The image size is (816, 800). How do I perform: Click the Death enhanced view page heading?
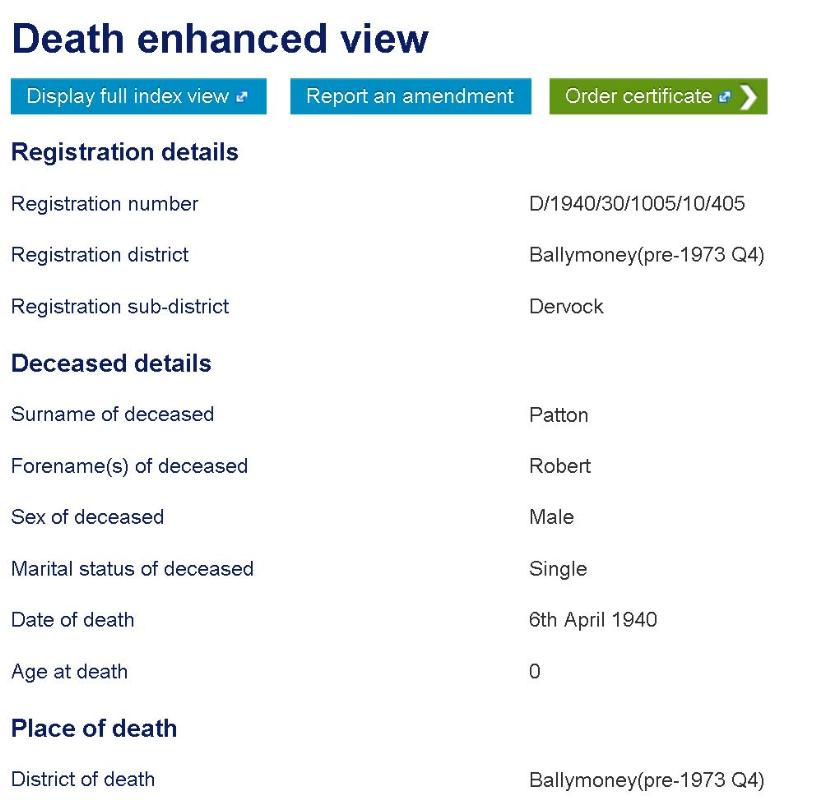(219, 38)
